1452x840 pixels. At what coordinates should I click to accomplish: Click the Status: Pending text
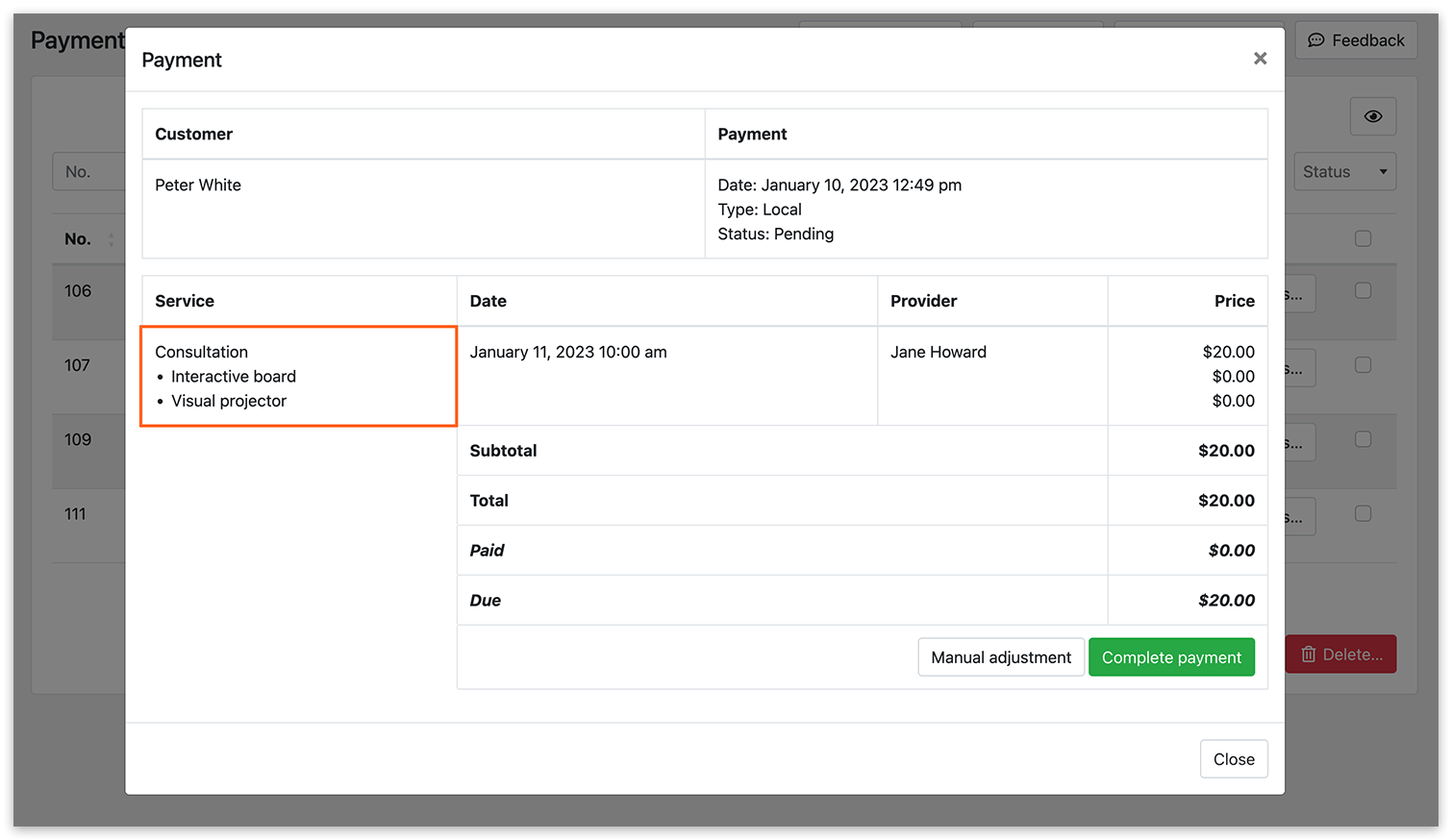tap(776, 235)
